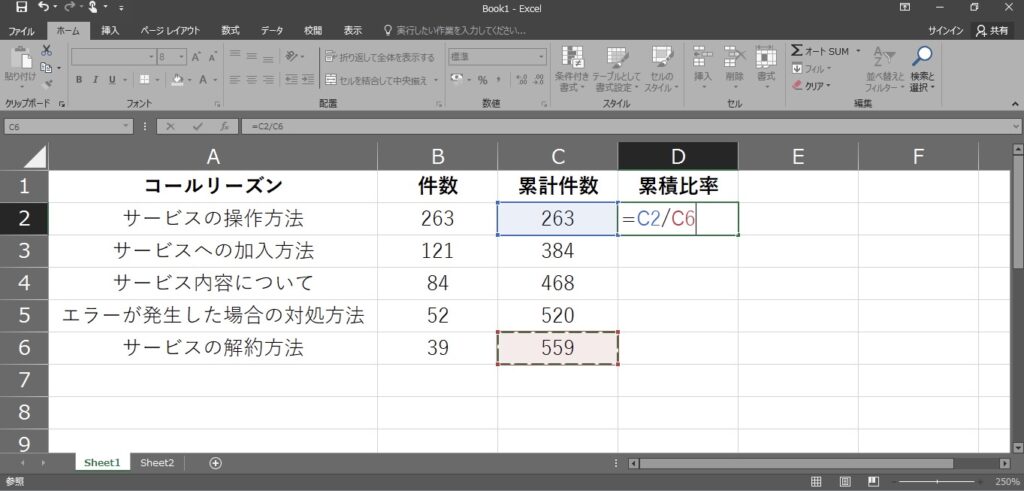Add a new sheet with plus icon
1024x491 pixels.
pyautogui.click(x=215, y=463)
